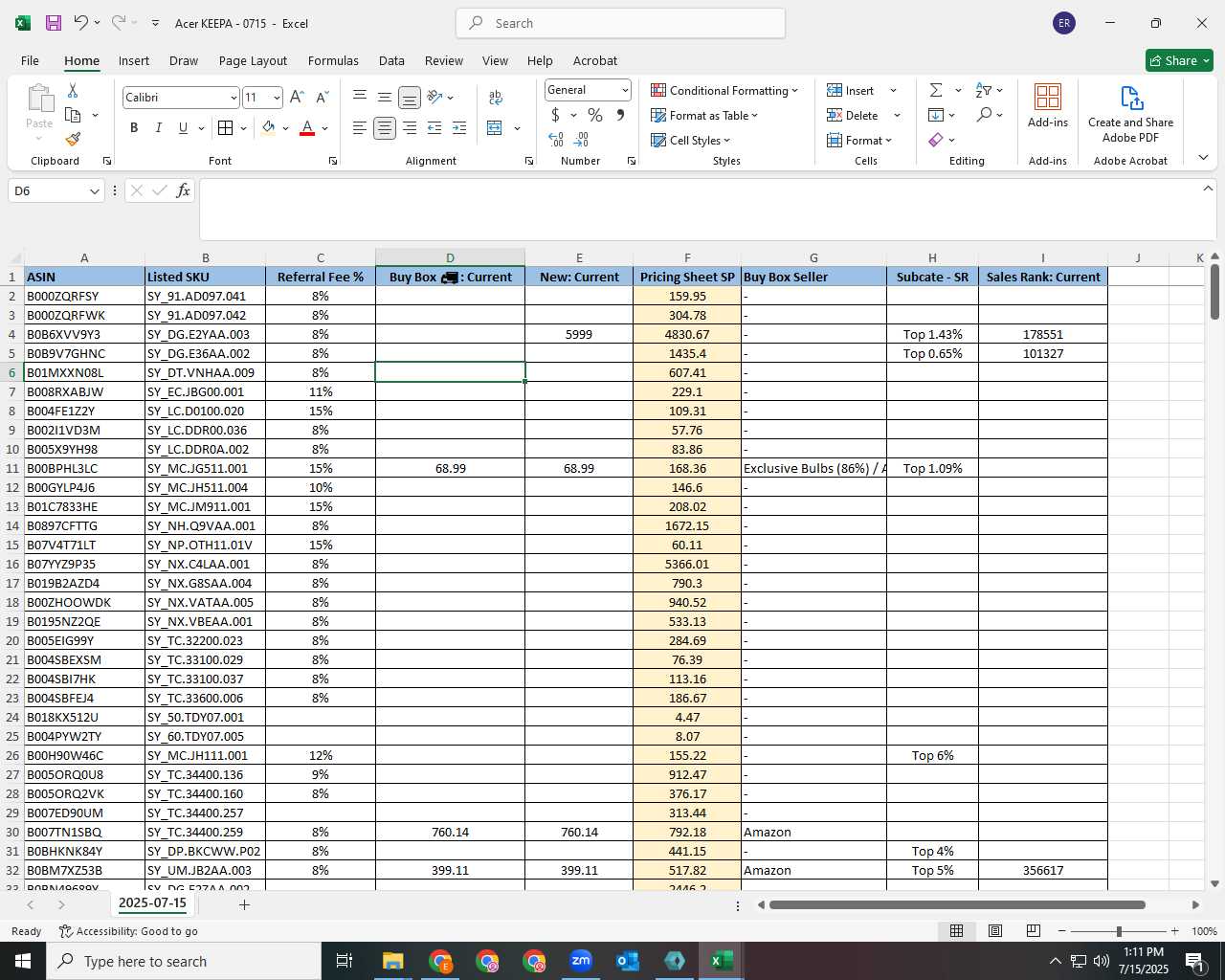Click Increase Font Size icon

click(x=297, y=97)
